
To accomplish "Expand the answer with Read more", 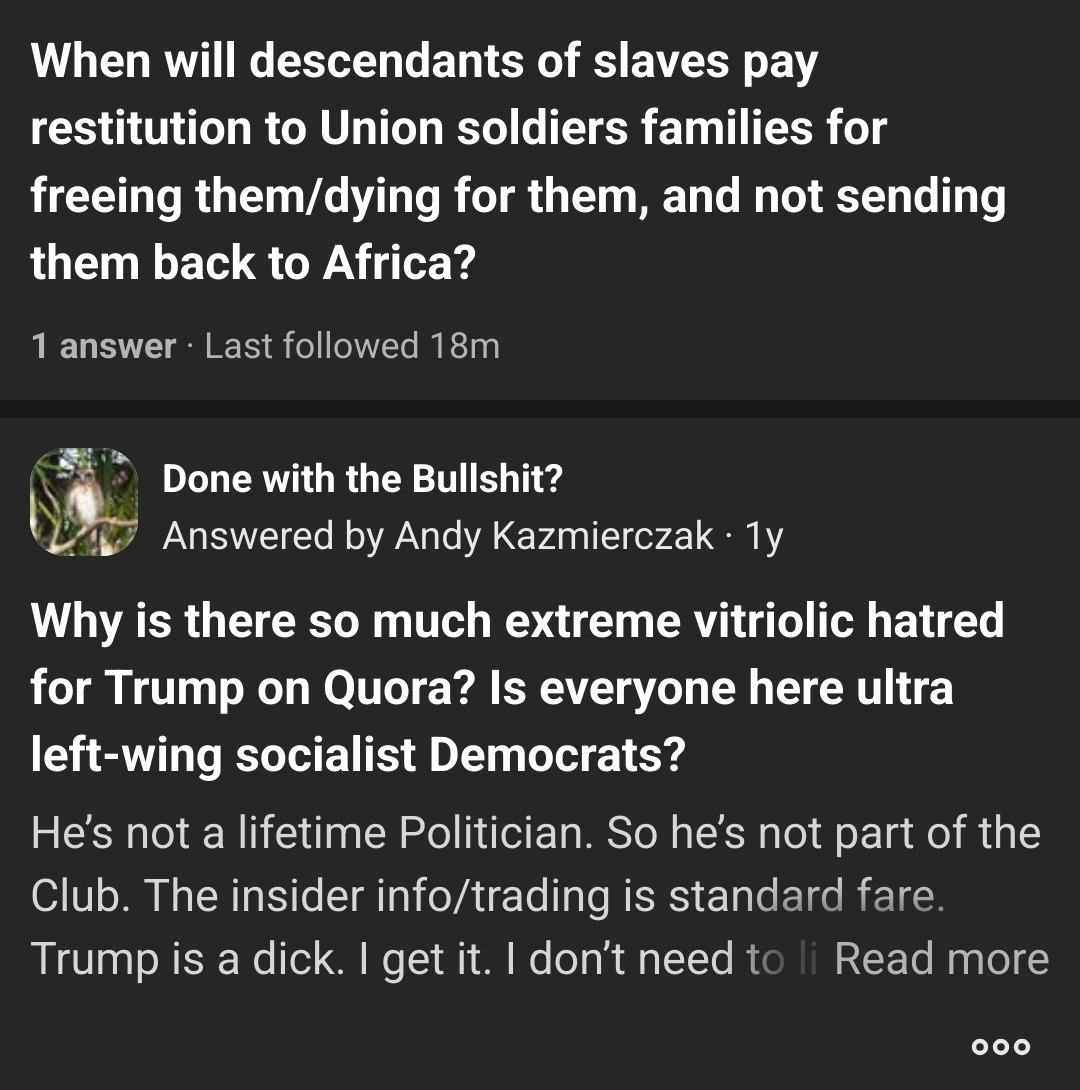I will [x=941, y=959].
